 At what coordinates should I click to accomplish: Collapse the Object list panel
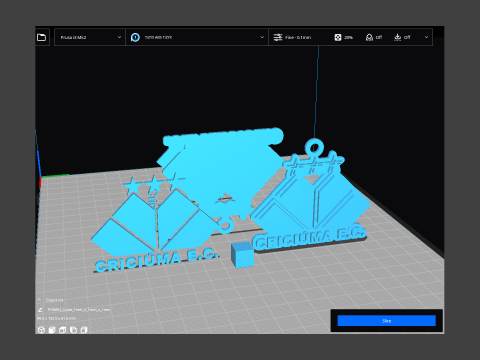tap(40, 300)
